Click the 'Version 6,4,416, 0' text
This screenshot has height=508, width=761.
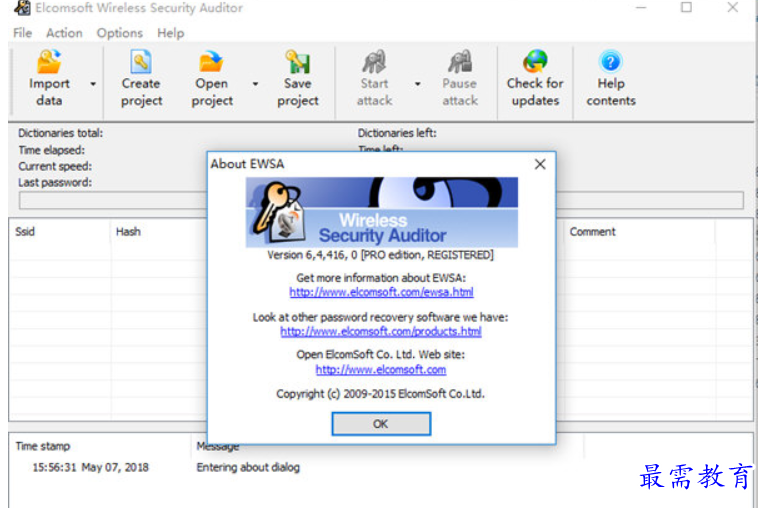point(312,255)
